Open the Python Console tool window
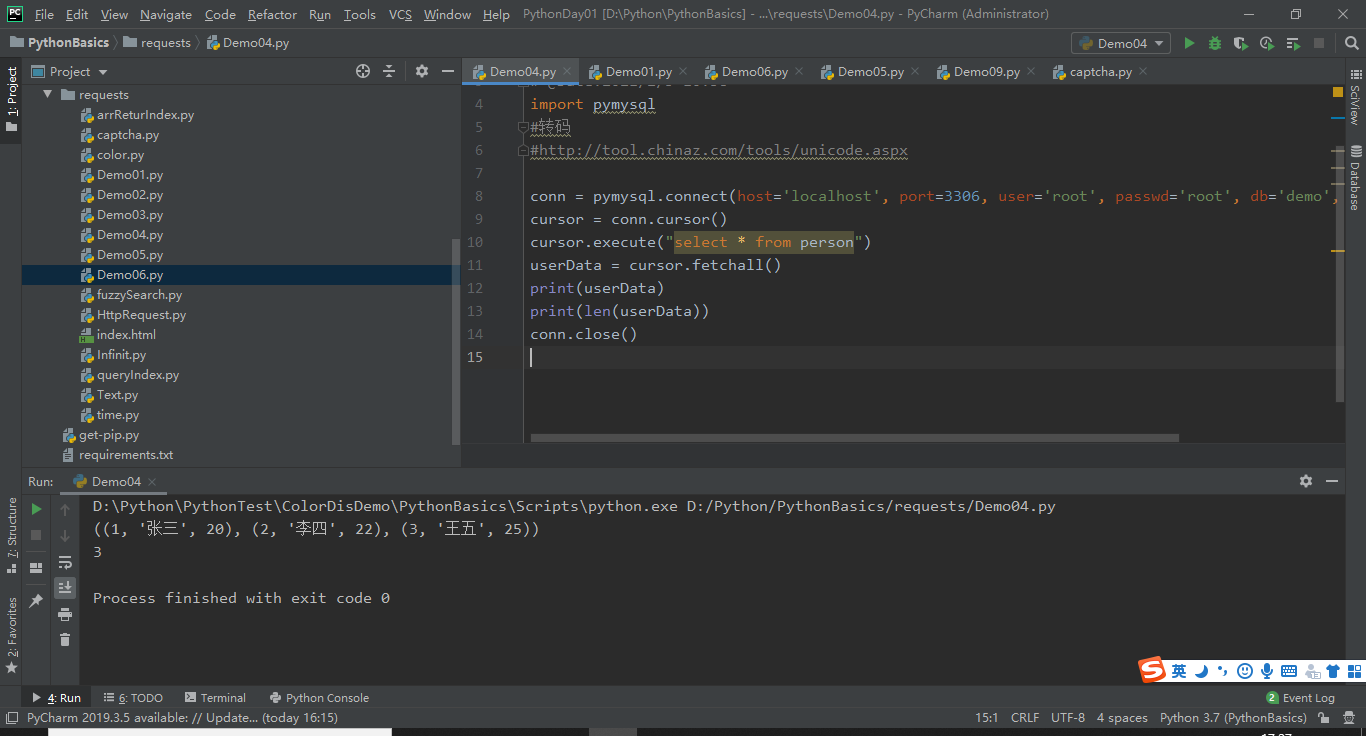 (x=319, y=698)
